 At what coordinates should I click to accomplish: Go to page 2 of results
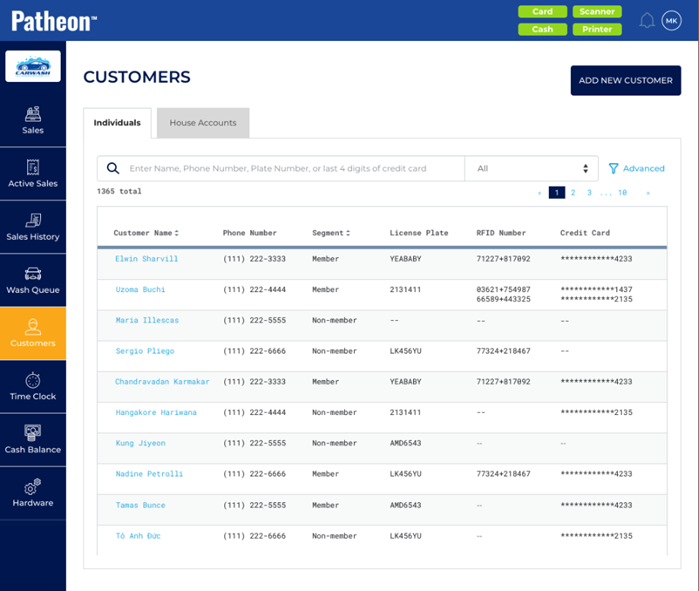[x=574, y=193]
